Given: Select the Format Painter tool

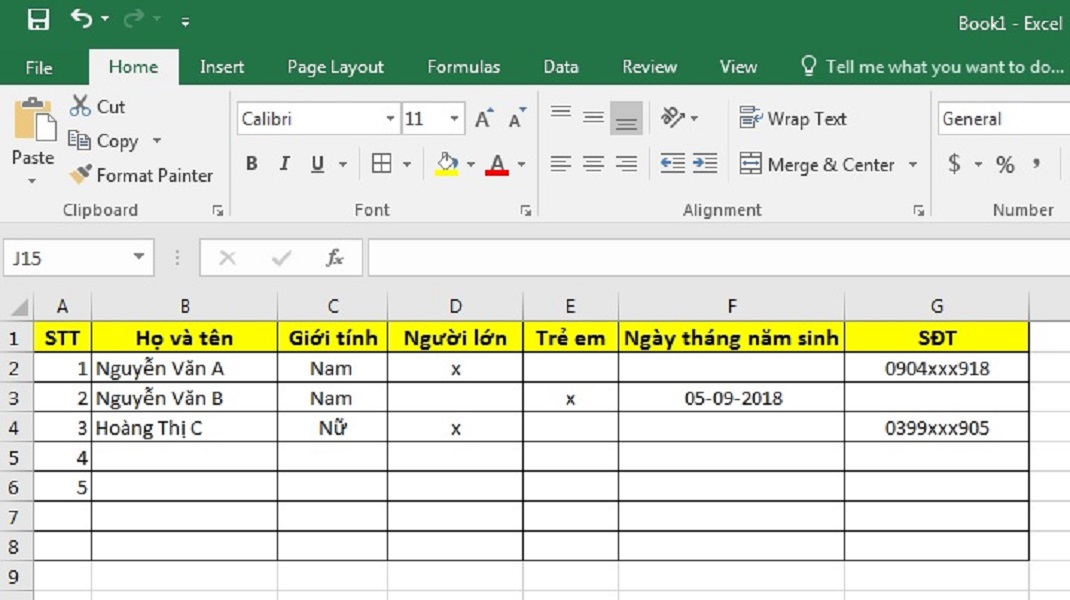Looking at the screenshot, I should point(141,175).
